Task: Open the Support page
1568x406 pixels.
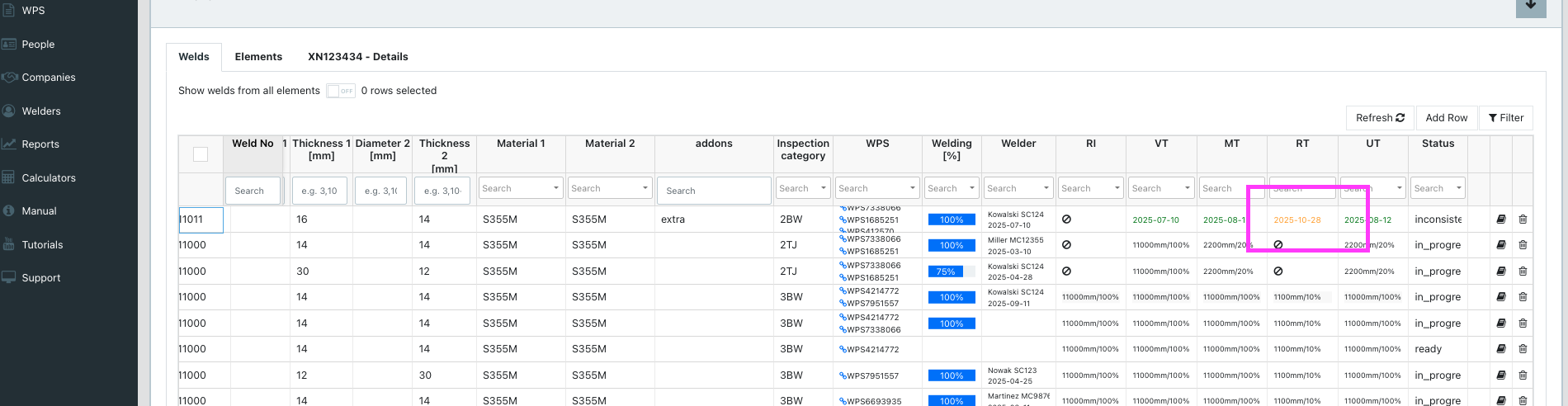Action: click(41, 278)
